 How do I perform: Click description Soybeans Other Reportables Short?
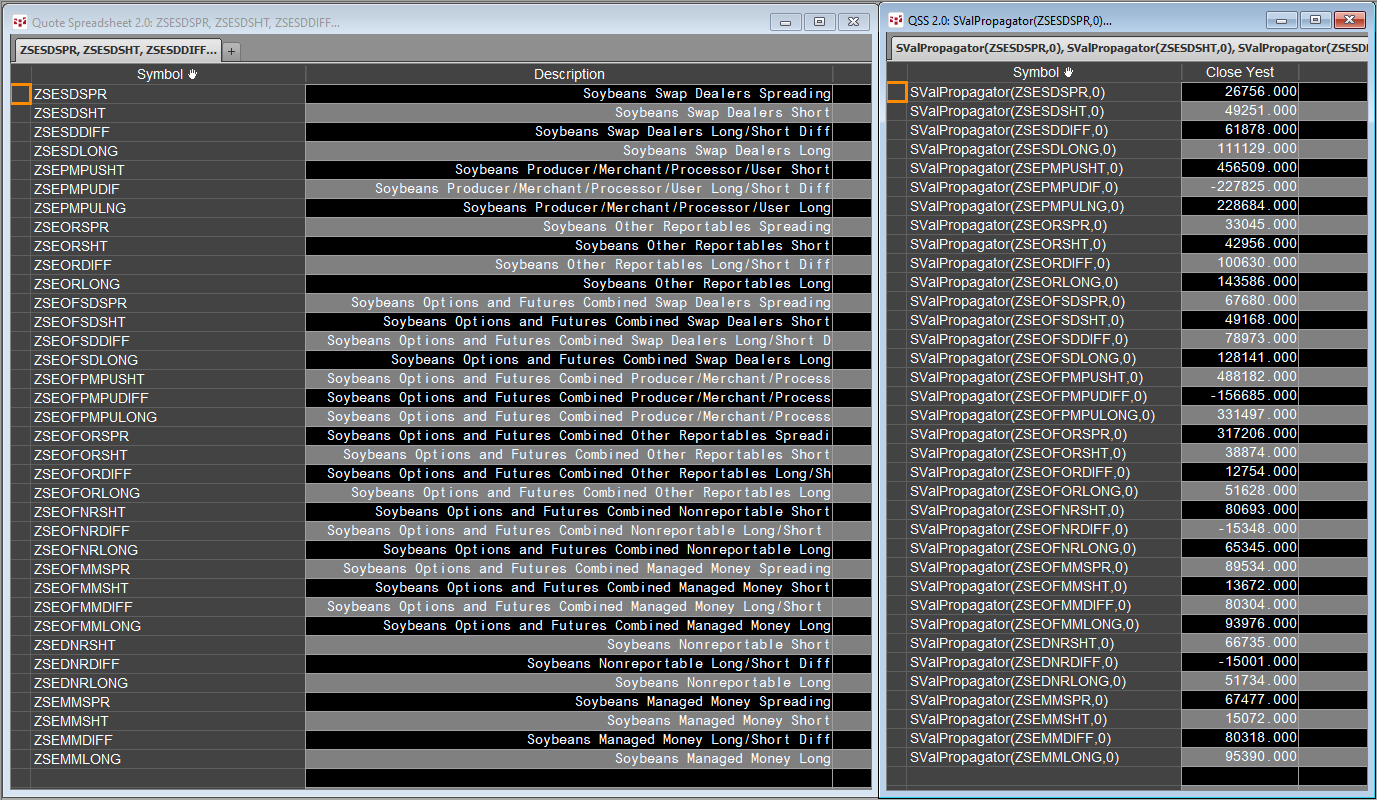569,246
